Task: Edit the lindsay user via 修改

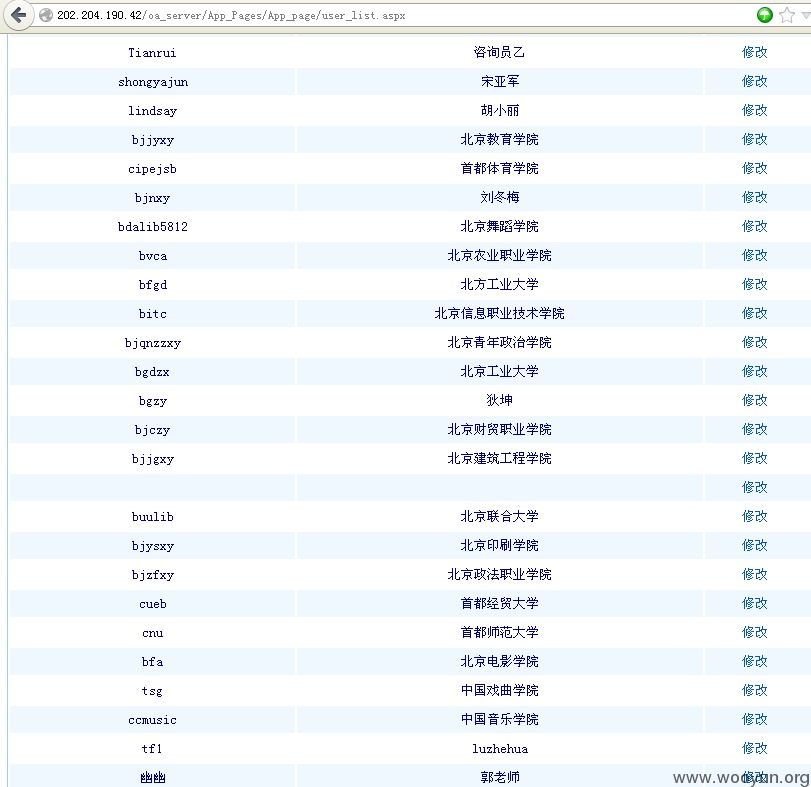Action: click(x=755, y=110)
